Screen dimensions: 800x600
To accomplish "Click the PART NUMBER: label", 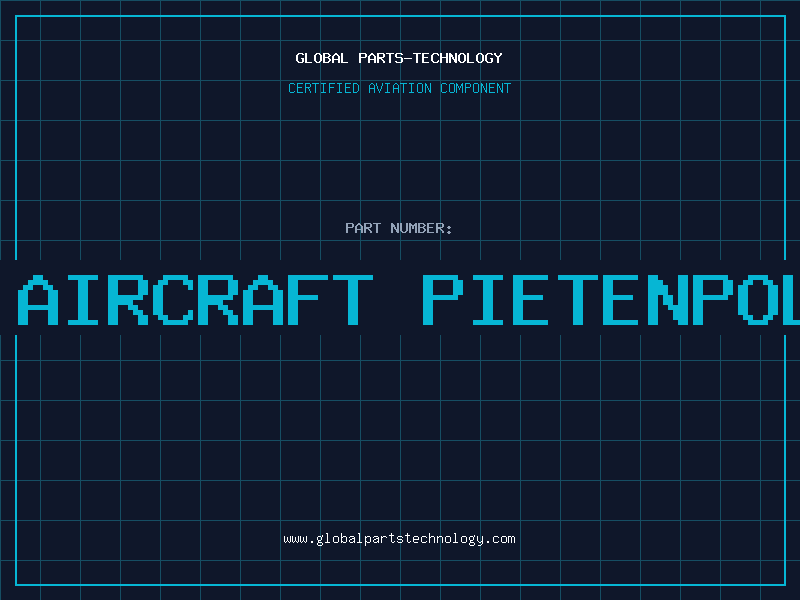I will pos(399,228).
